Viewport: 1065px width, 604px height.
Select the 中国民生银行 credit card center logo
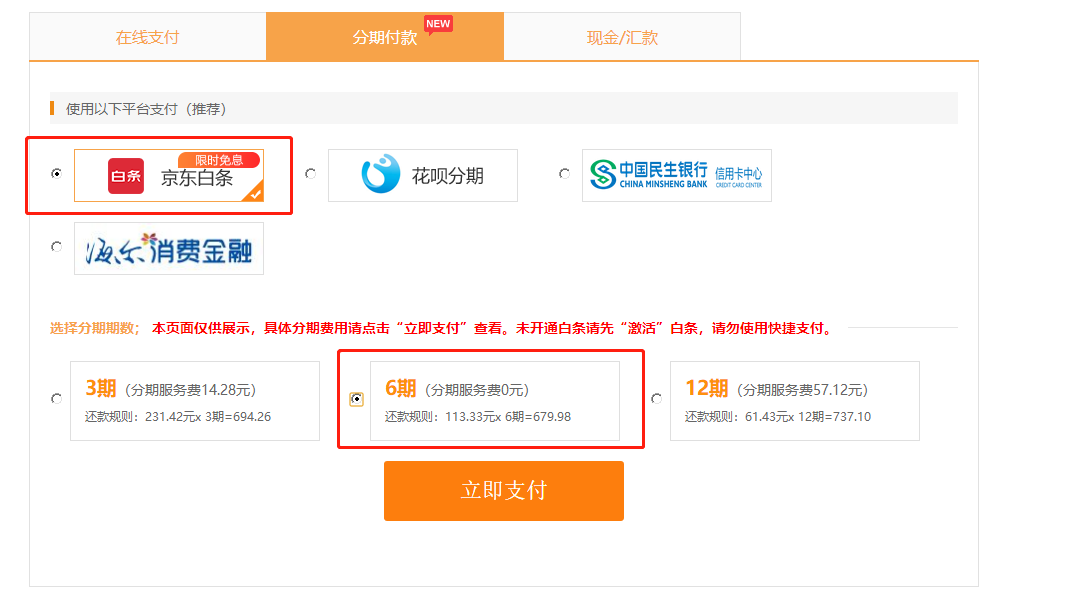tap(676, 175)
